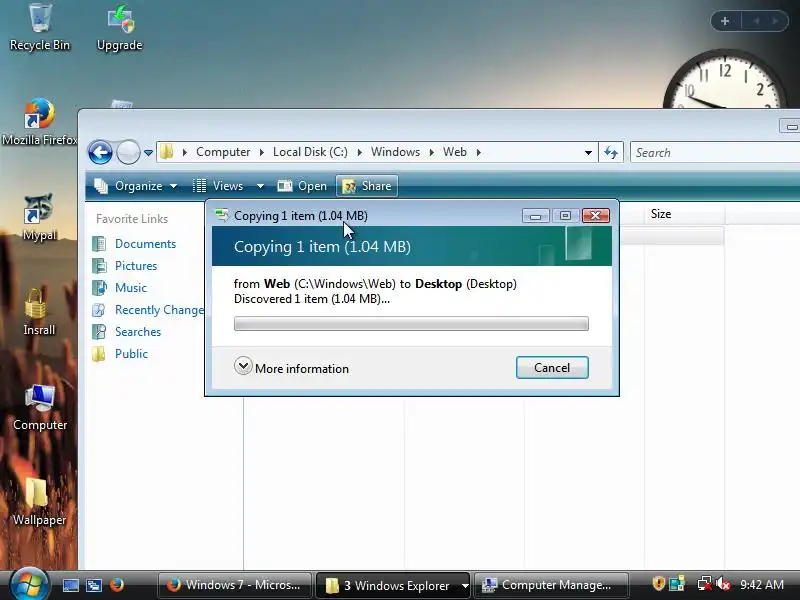Open the address bar history dropdown
800x600 pixels.
point(588,153)
